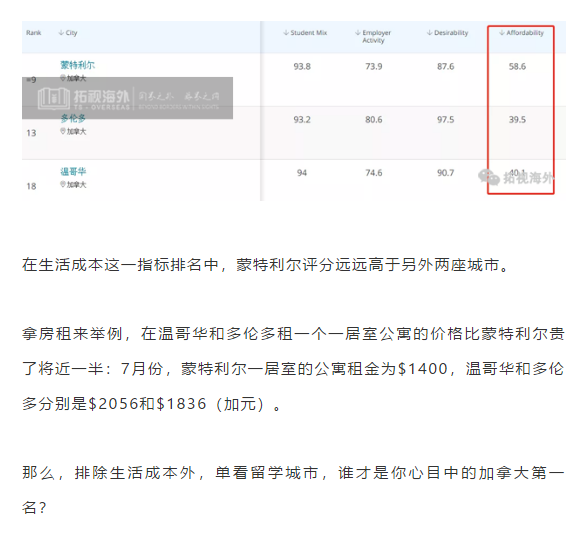Screen dimensions: 579x534
Task: Click location pin under 蒙特利尔
Action: (63, 78)
